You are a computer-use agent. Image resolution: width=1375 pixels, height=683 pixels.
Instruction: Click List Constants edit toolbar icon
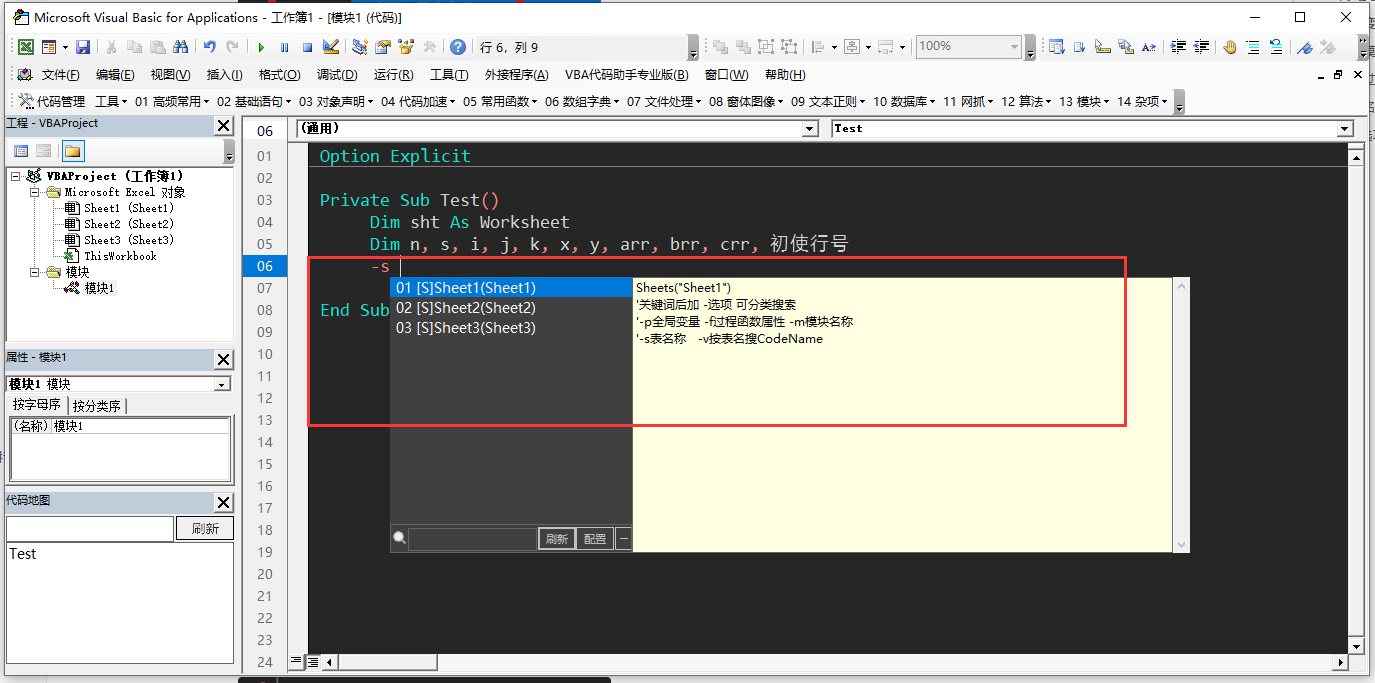tap(1080, 47)
